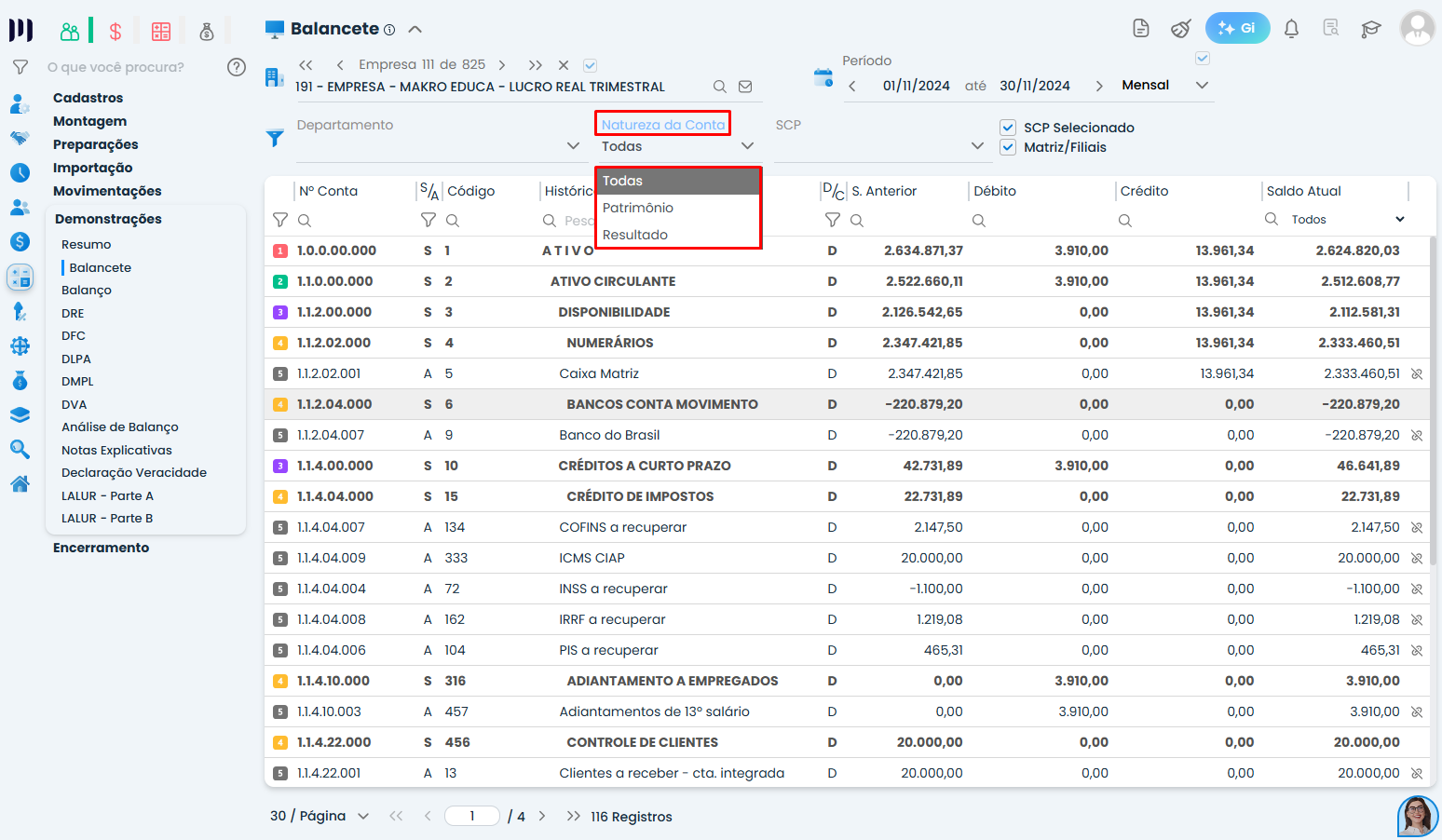The image size is (1442, 840).
Task: Expand the Departamento dropdown
Action: [x=573, y=146]
